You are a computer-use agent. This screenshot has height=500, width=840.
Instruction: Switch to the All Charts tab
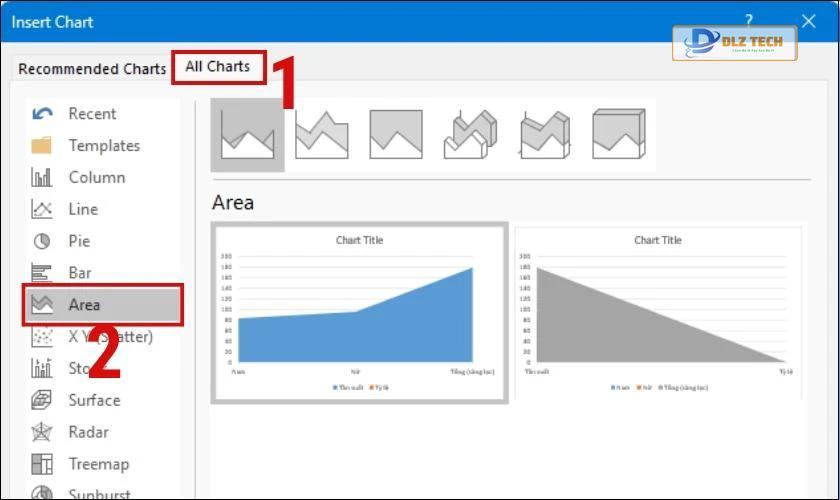point(218,66)
